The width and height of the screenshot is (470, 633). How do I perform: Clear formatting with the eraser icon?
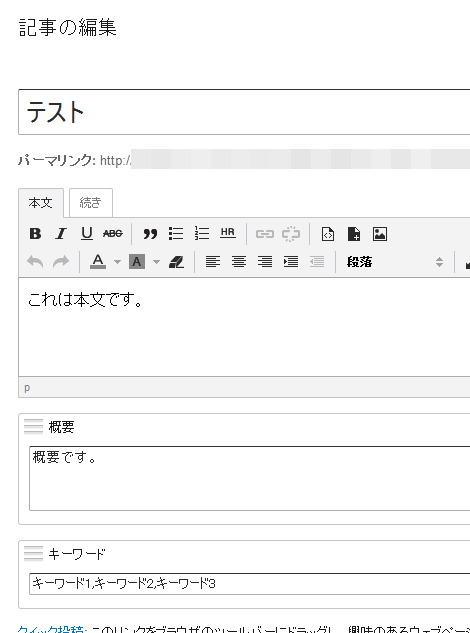[x=176, y=262]
